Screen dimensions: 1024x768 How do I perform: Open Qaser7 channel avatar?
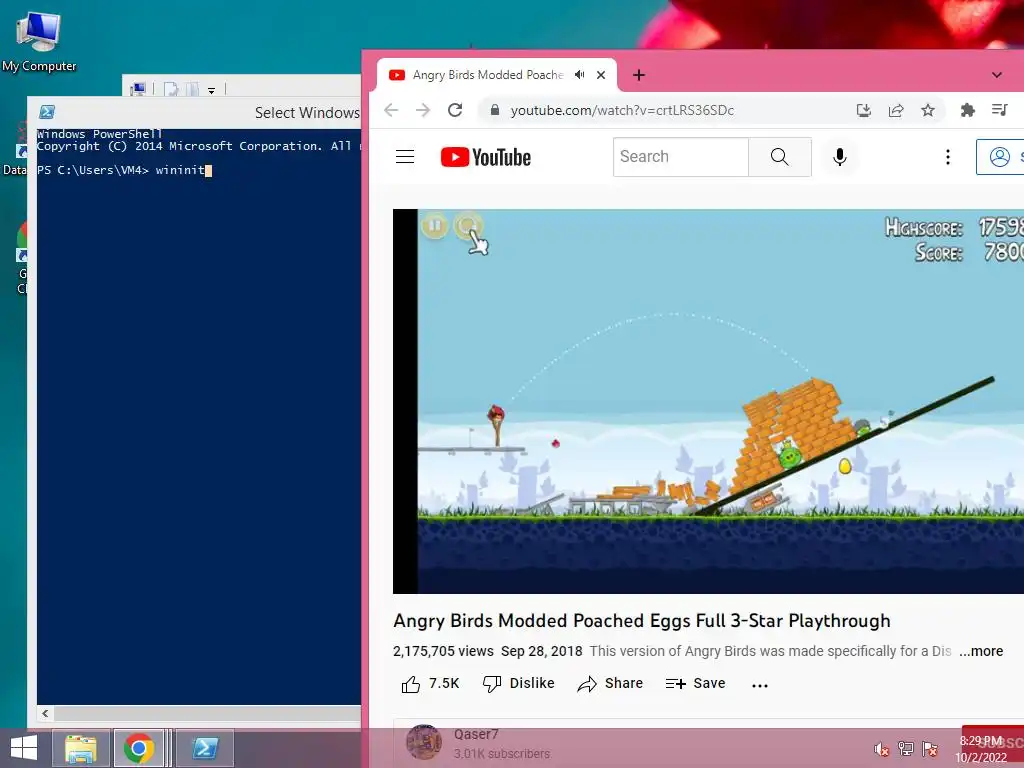(423, 742)
